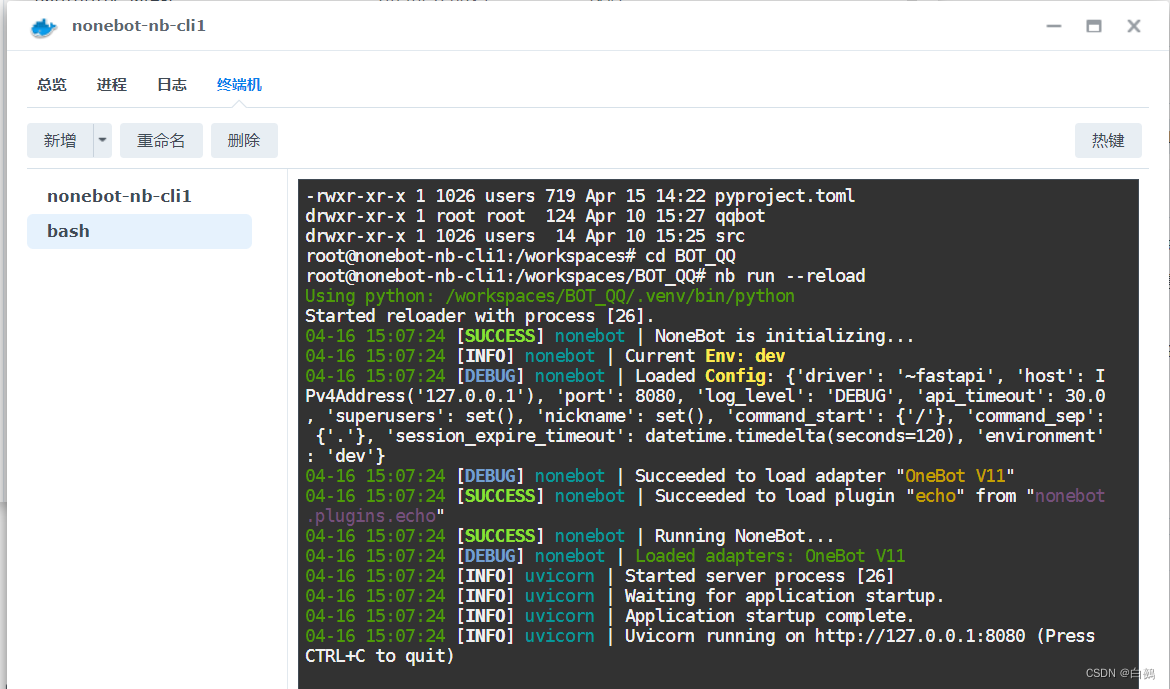Image resolution: width=1170 pixels, height=689 pixels.
Task: Click the http://127.0.0.1:8080 address in terminal
Action: tap(919, 636)
